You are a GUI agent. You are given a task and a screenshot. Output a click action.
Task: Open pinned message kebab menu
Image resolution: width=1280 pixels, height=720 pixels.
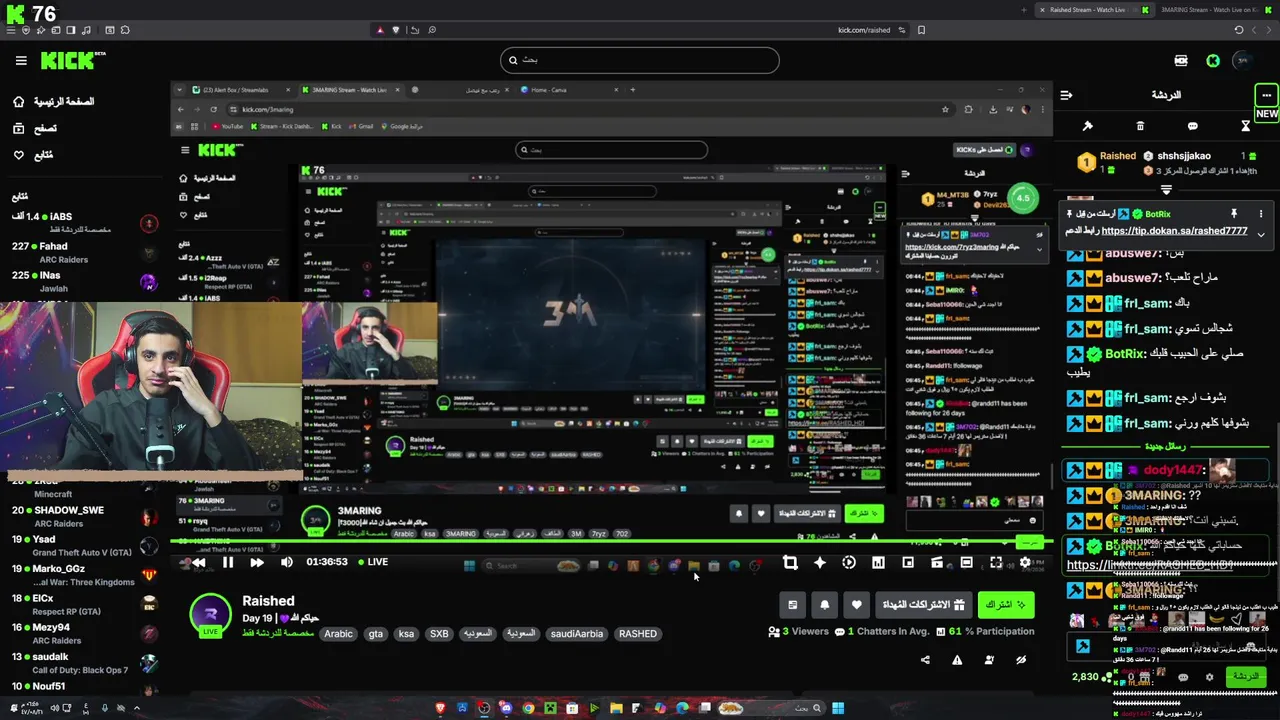[x=1261, y=214]
